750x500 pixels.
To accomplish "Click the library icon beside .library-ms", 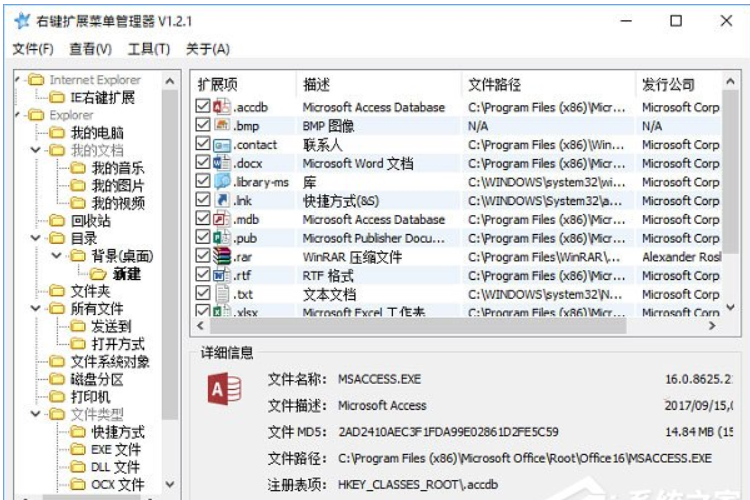I will pos(221,181).
